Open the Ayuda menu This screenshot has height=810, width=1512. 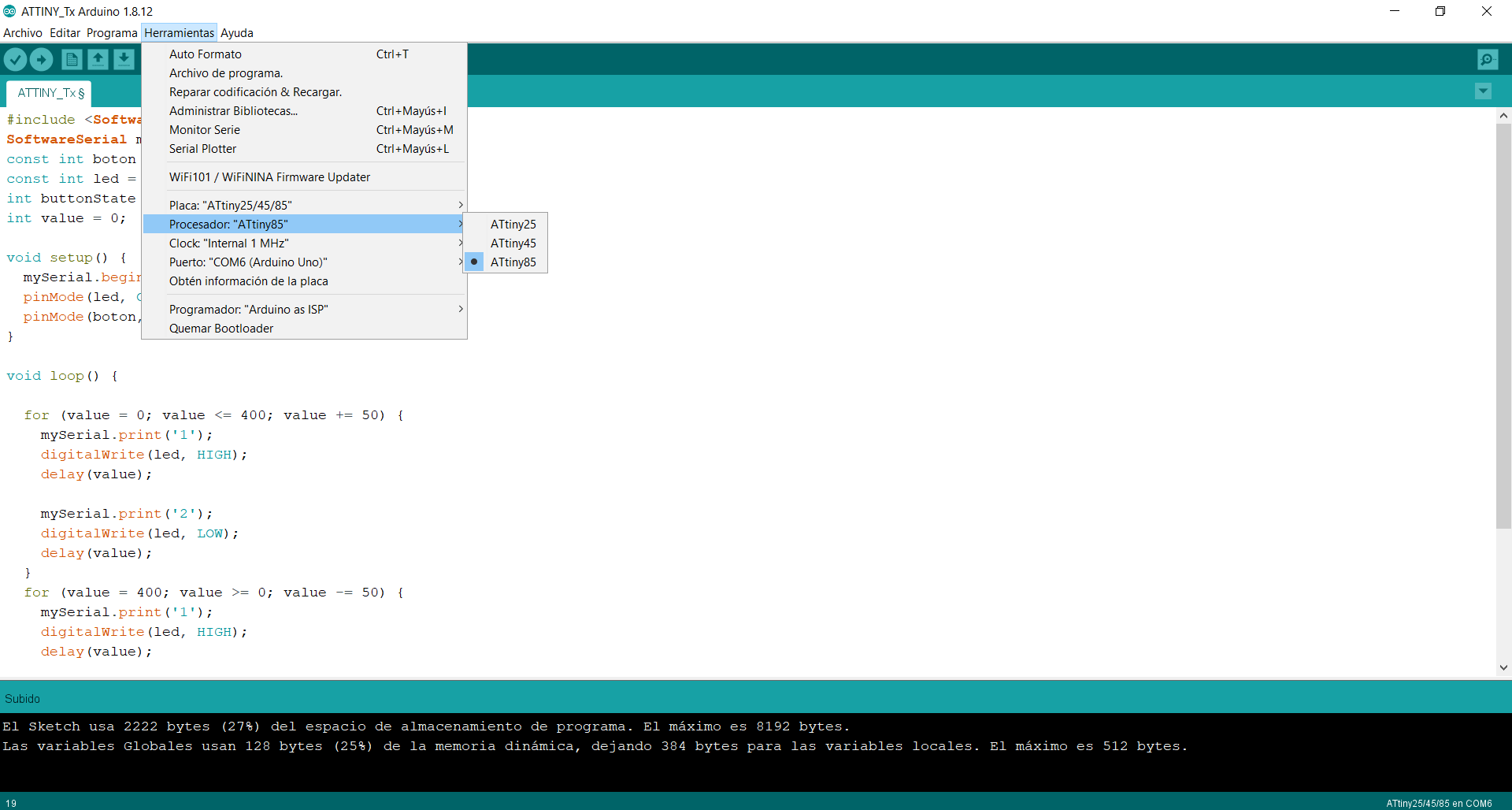point(237,33)
